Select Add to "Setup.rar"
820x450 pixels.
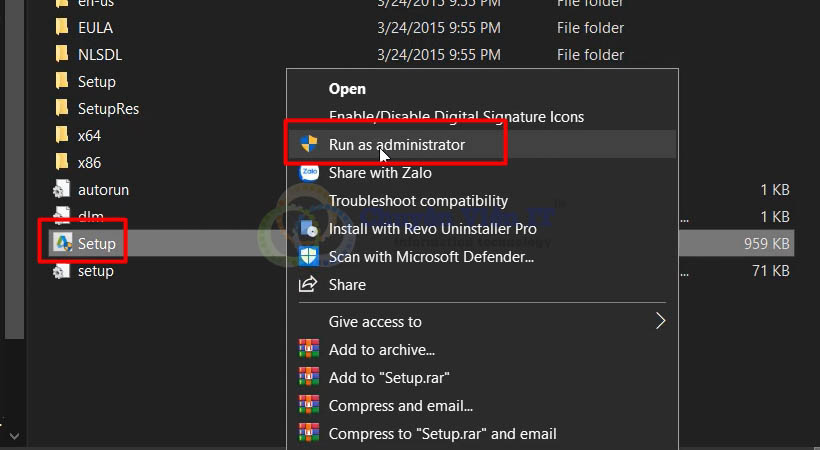point(389,378)
